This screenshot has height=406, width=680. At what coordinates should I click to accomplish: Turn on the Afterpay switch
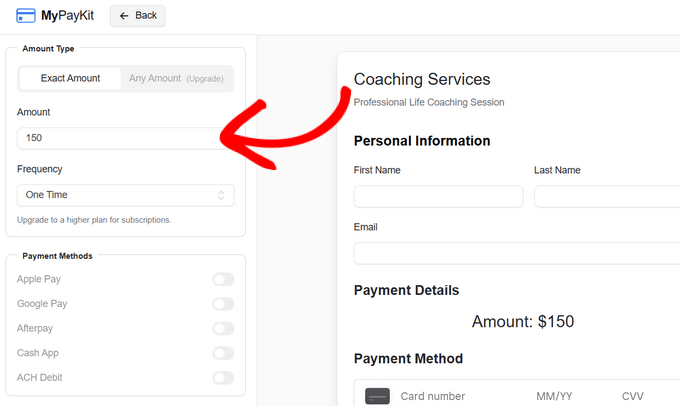[223, 328]
